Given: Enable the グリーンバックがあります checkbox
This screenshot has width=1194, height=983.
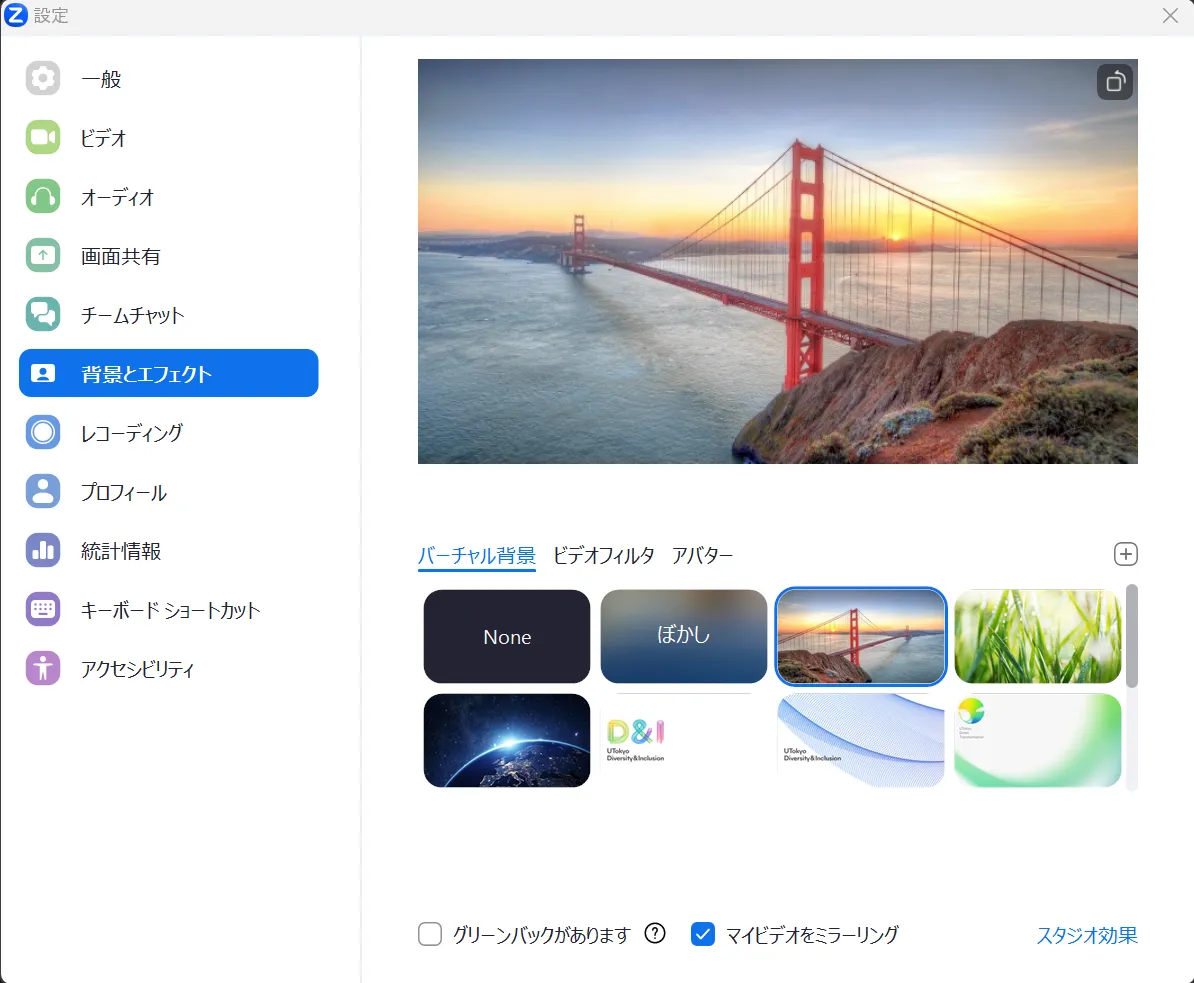Looking at the screenshot, I should click(x=430, y=935).
